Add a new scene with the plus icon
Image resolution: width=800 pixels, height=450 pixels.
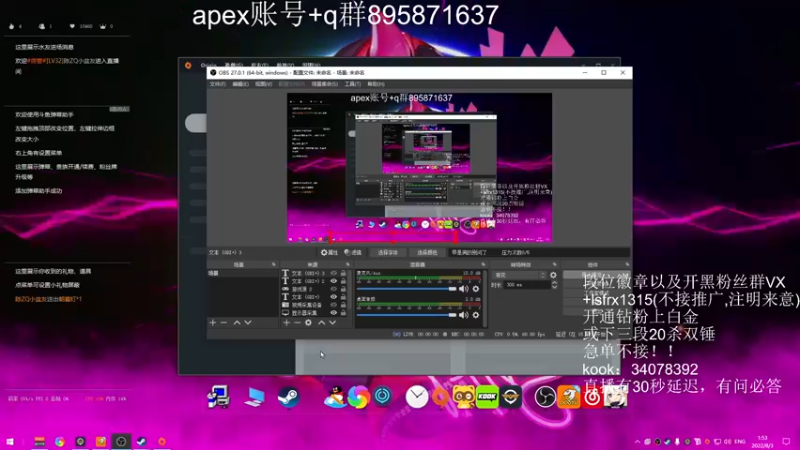[213, 322]
